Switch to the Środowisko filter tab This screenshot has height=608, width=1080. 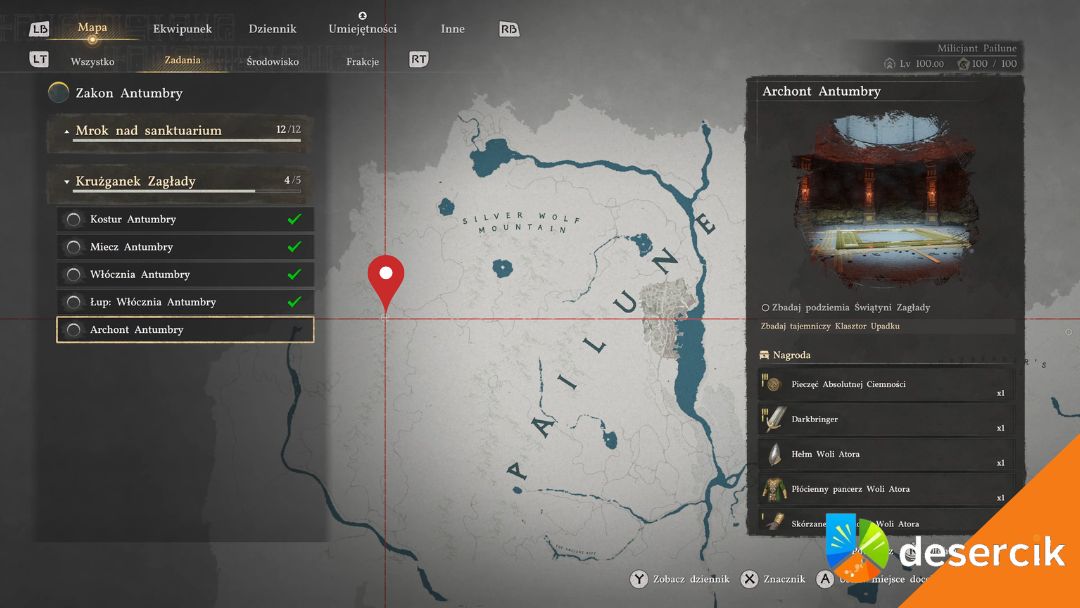(x=272, y=62)
